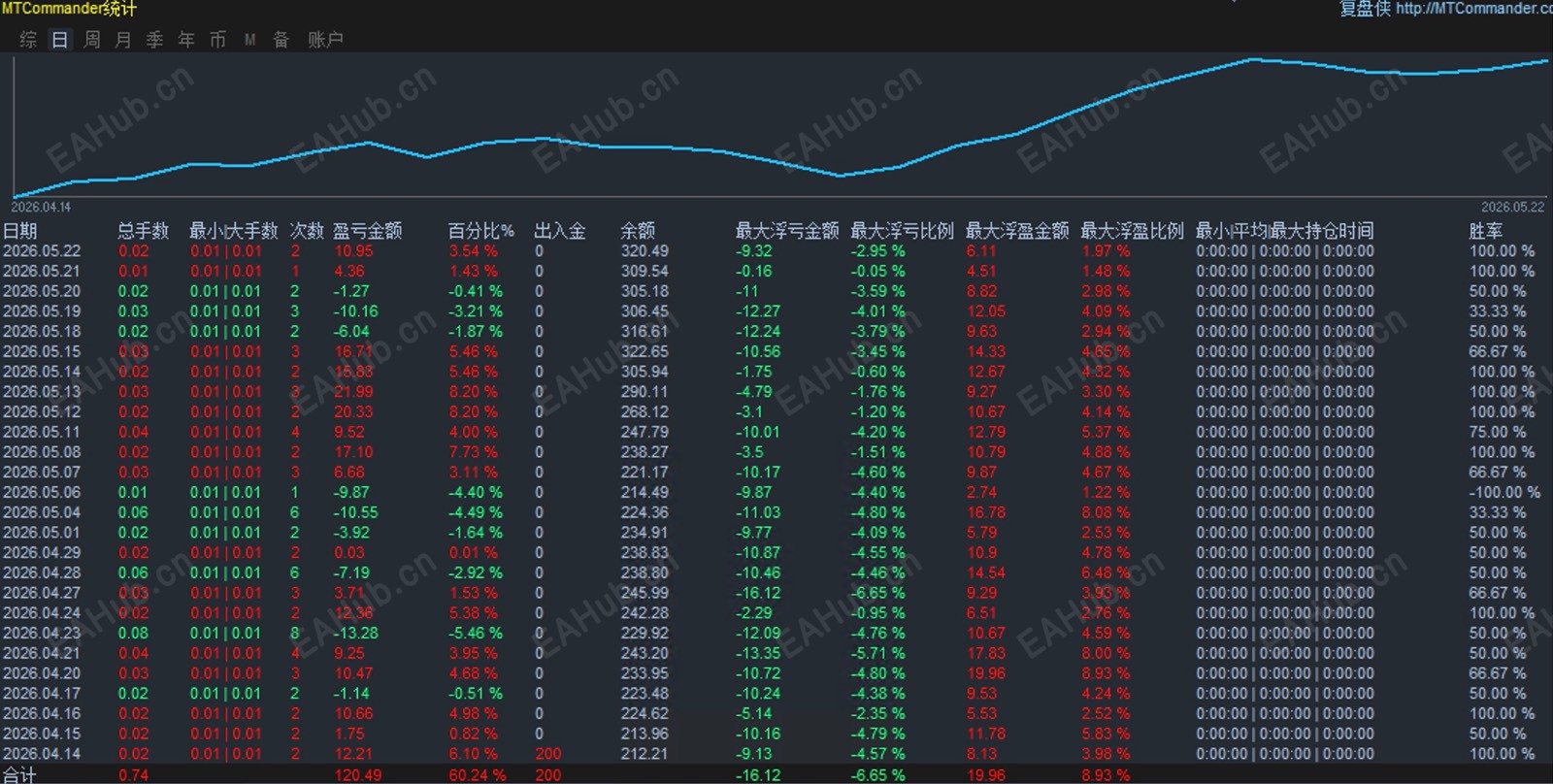Click the 最大浮亏金额 column header
Screen dimensions: 1553x784
[x=787, y=231]
